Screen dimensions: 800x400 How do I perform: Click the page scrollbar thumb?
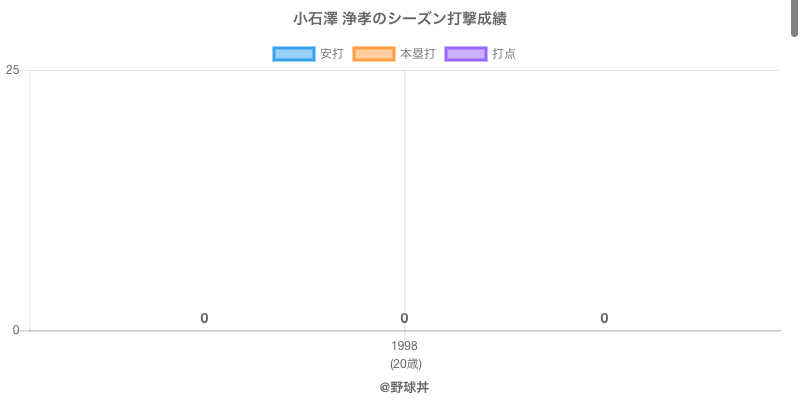[795, 18]
